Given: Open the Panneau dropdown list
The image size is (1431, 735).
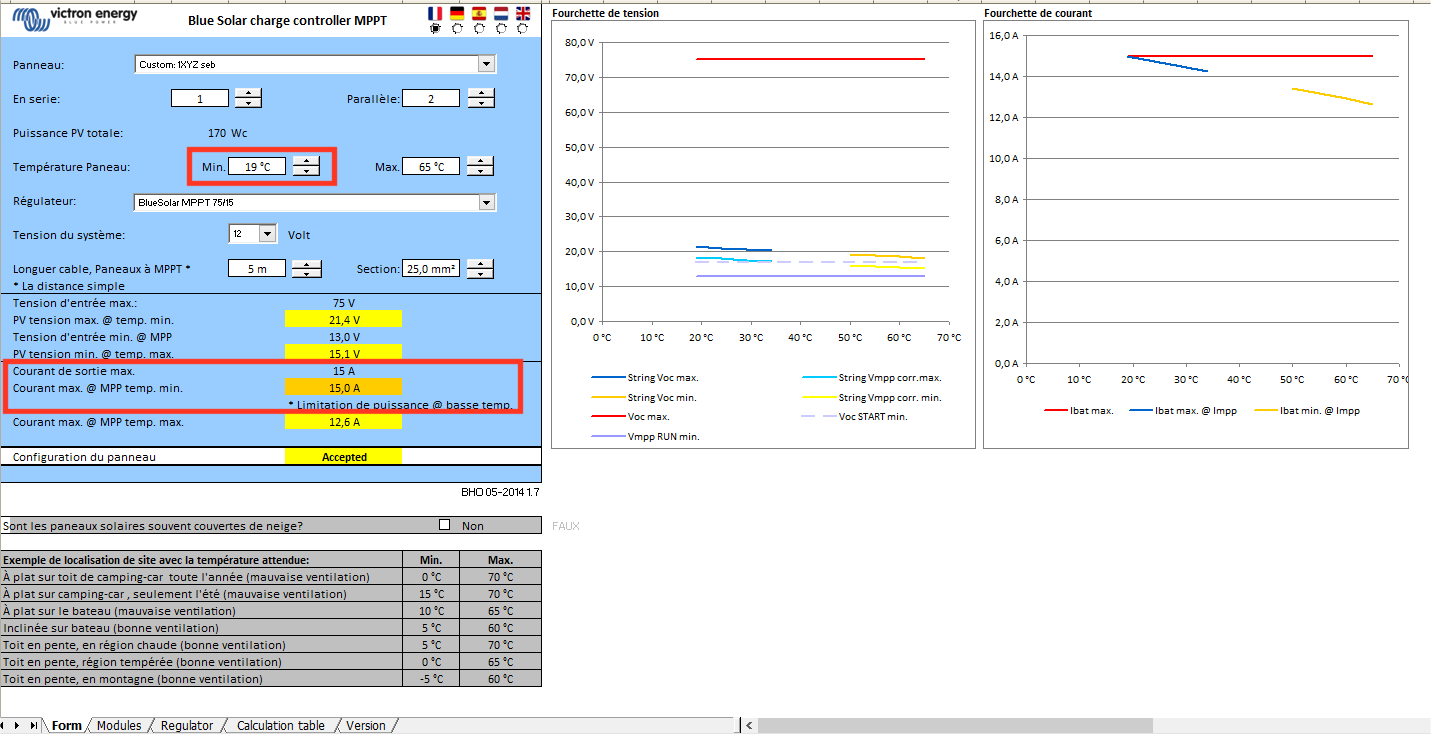Looking at the screenshot, I should point(486,64).
